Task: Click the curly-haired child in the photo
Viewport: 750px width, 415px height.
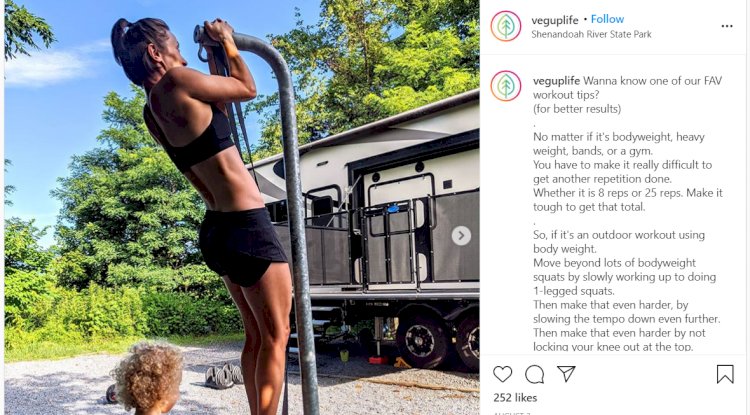Action: point(148,378)
